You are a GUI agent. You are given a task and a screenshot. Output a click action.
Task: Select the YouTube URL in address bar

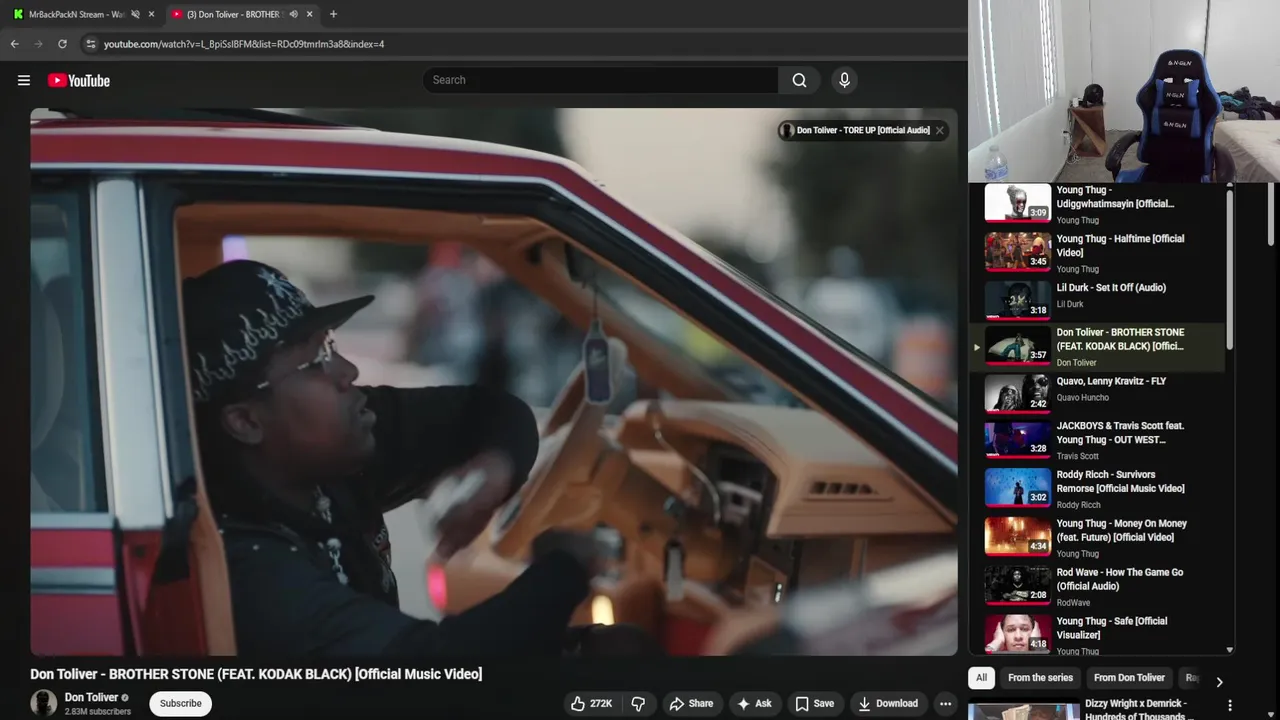point(244,44)
